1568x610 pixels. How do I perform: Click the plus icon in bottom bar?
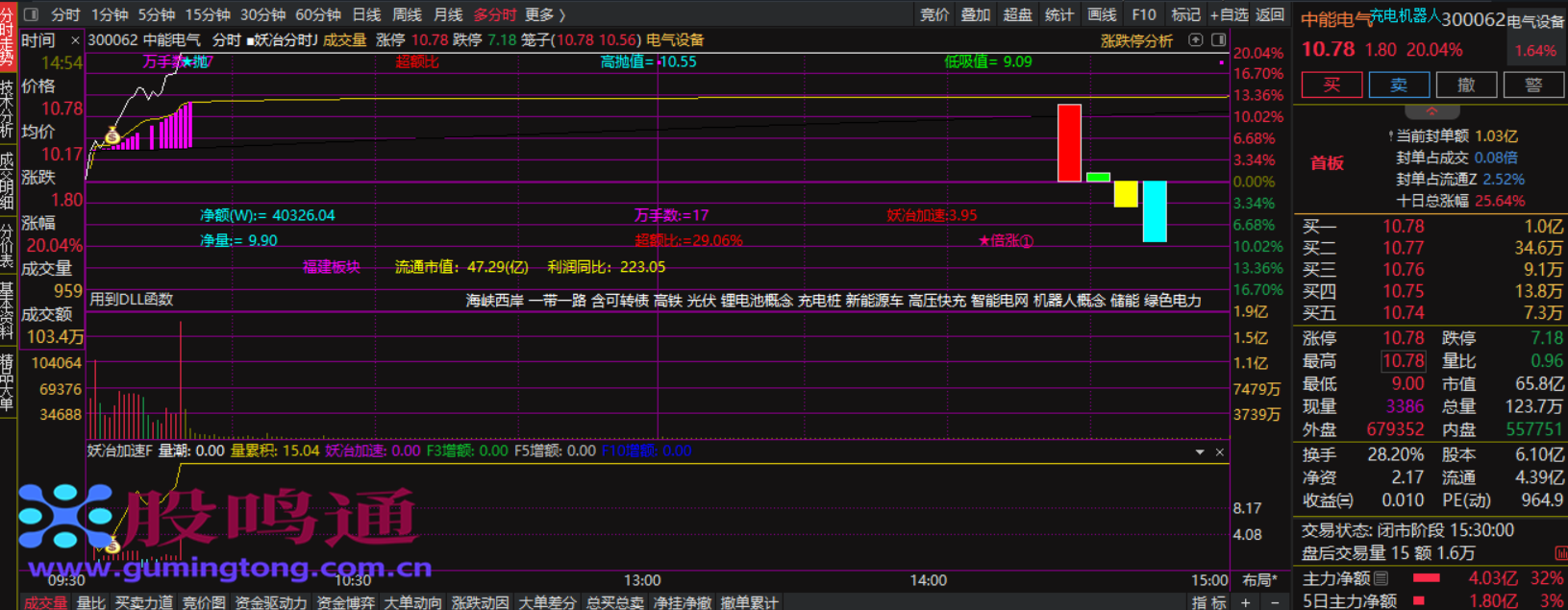[1246, 602]
